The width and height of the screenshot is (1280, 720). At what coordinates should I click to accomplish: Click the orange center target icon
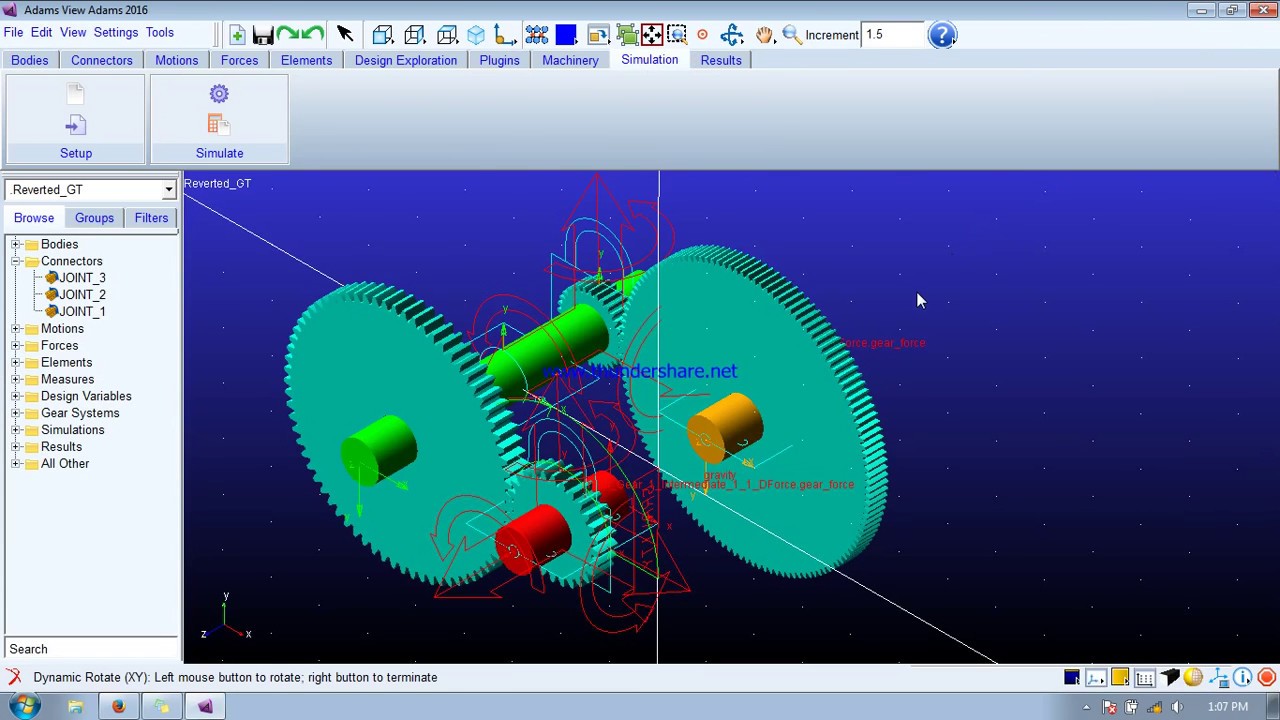(x=702, y=35)
